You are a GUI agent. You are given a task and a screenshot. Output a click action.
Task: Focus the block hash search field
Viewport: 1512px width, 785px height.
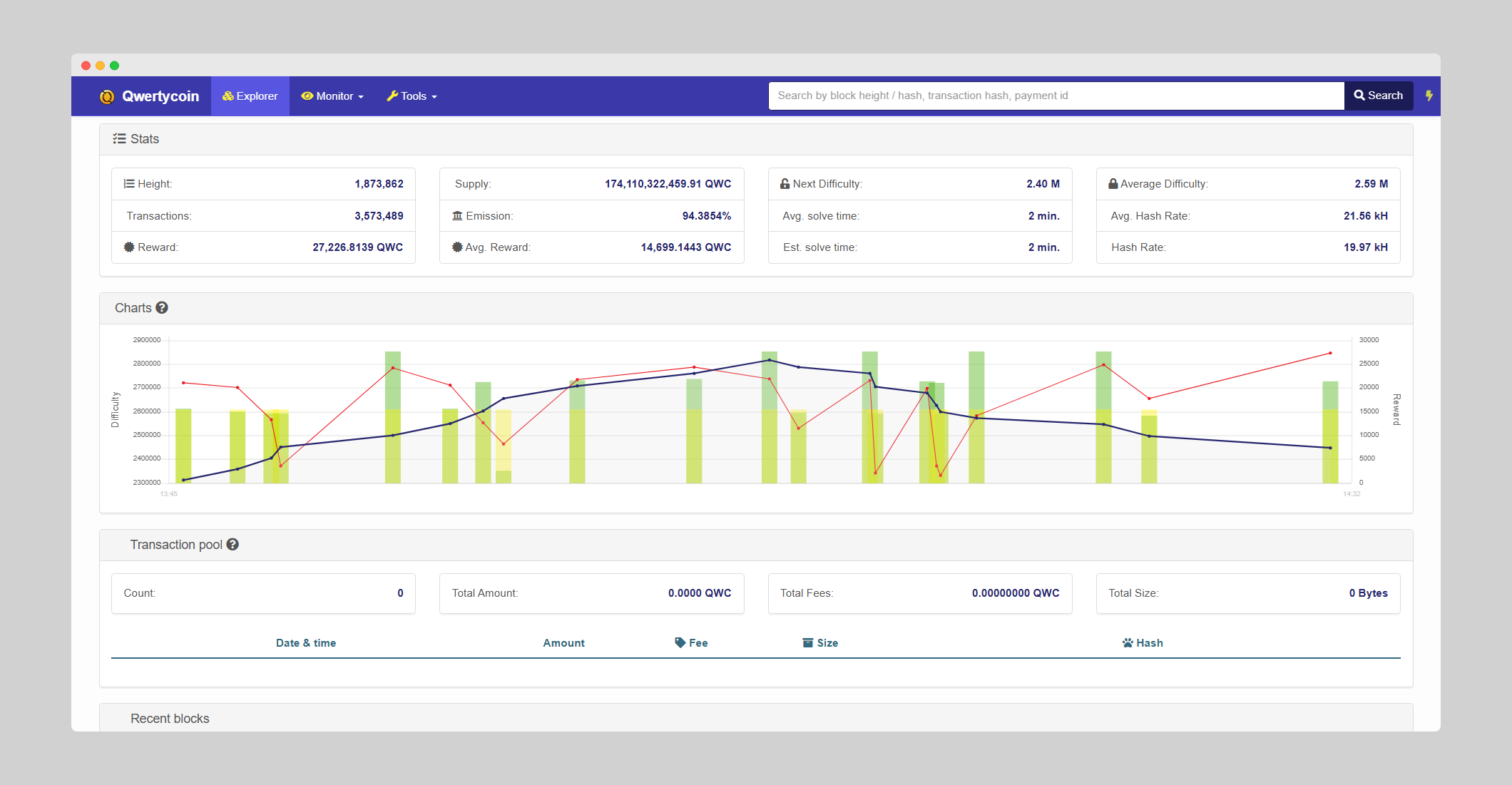point(1056,96)
